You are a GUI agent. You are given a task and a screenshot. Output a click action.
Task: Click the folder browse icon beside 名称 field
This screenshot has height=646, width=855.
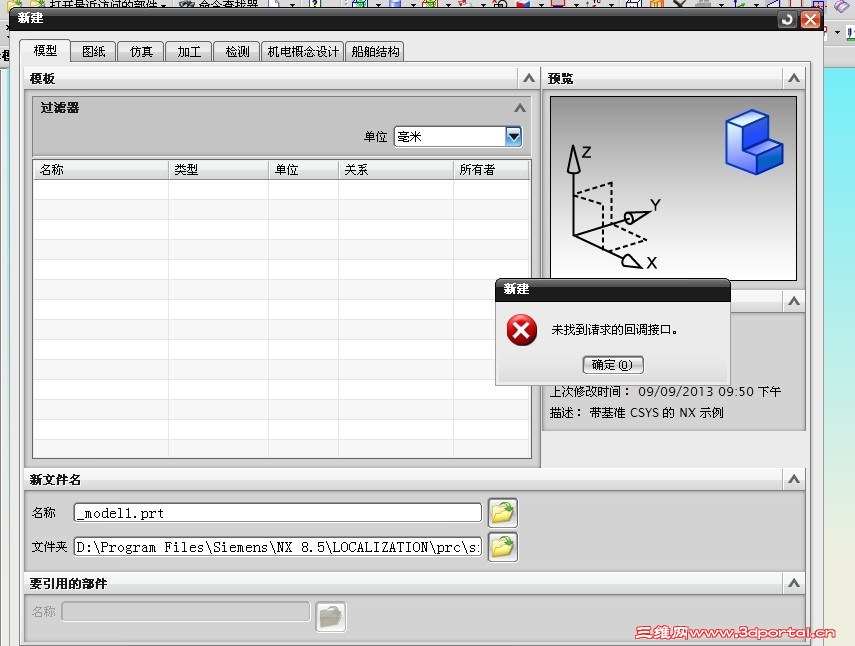[x=503, y=512]
